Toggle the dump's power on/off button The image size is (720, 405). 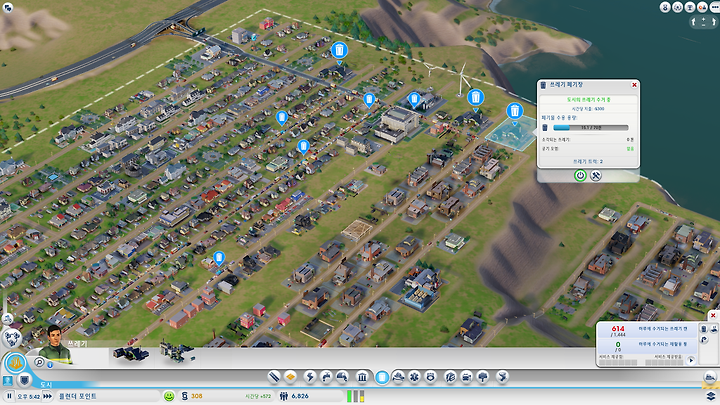coord(580,175)
